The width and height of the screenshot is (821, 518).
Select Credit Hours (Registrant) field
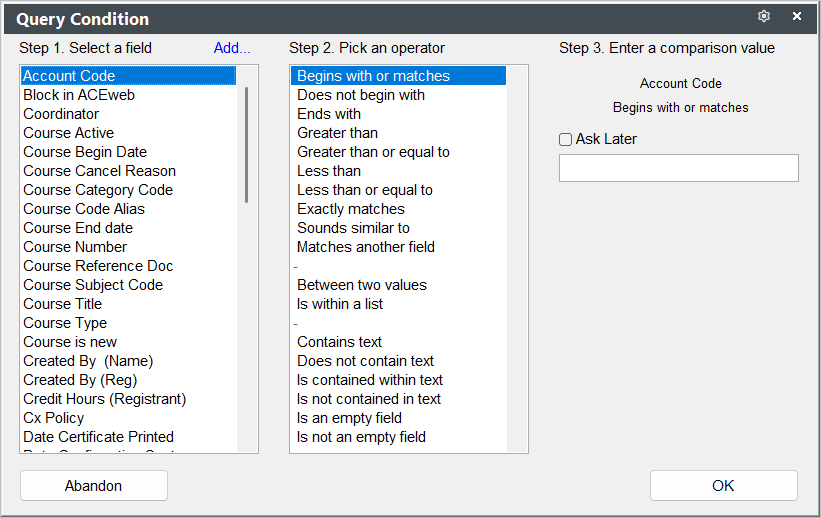pyautogui.click(x=128, y=399)
